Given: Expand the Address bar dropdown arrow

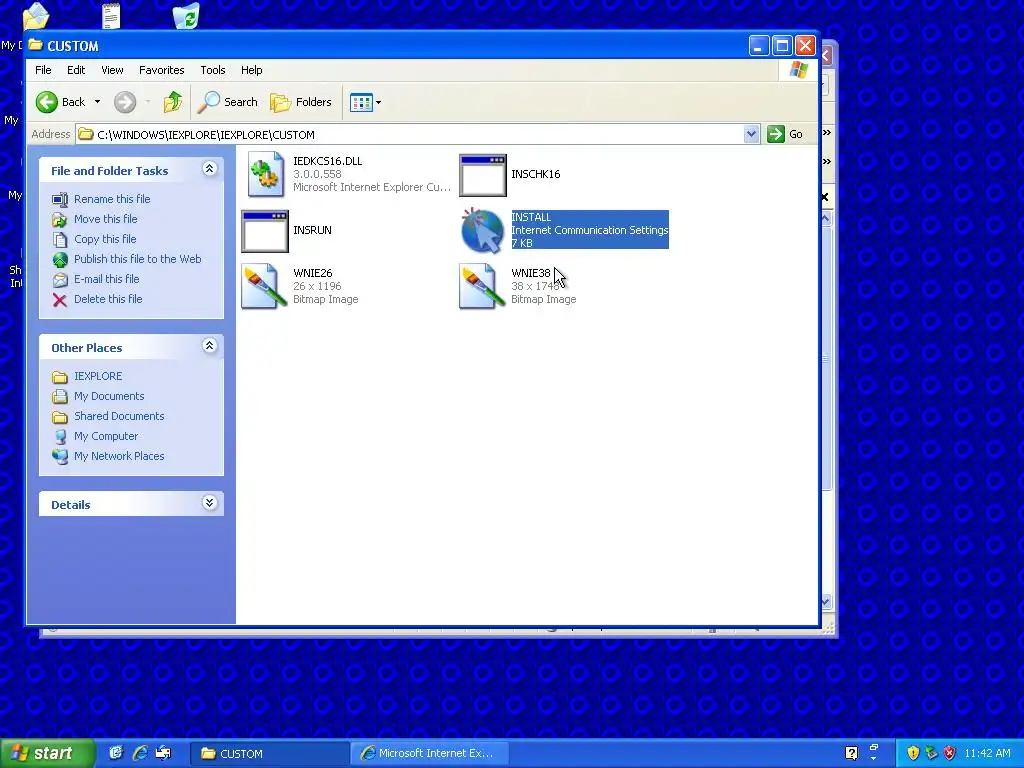Looking at the screenshot, I should 751,134.
